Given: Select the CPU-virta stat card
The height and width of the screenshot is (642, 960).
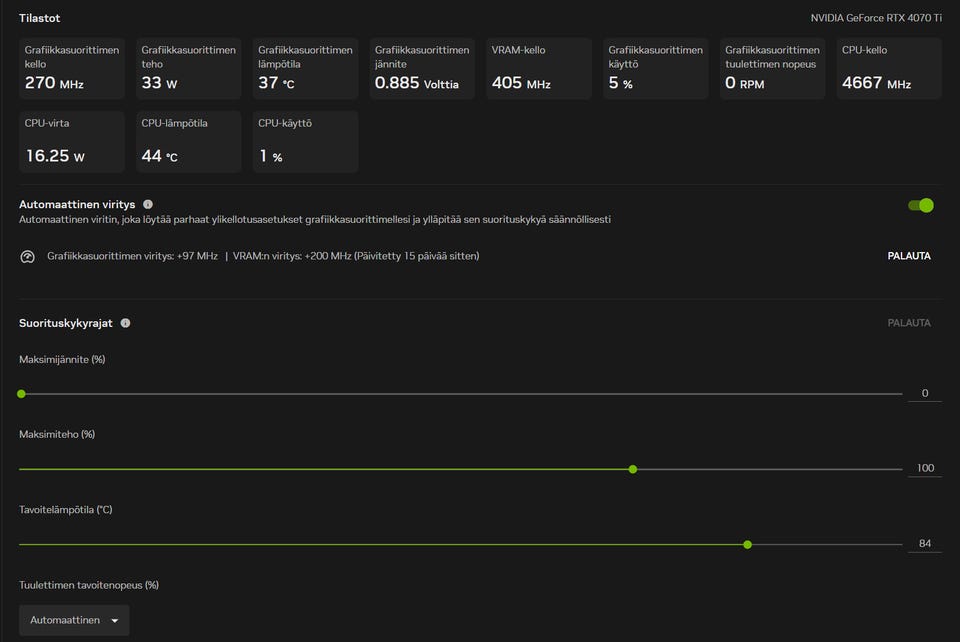Looking at the screenshot, I should (x=72, y=142).
